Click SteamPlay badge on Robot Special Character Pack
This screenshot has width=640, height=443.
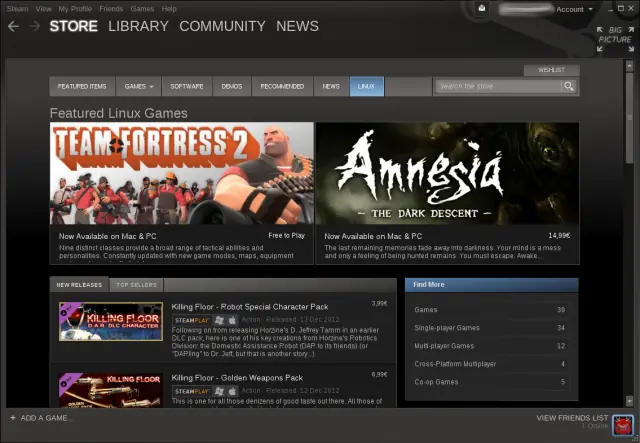(x=192, y=320)
